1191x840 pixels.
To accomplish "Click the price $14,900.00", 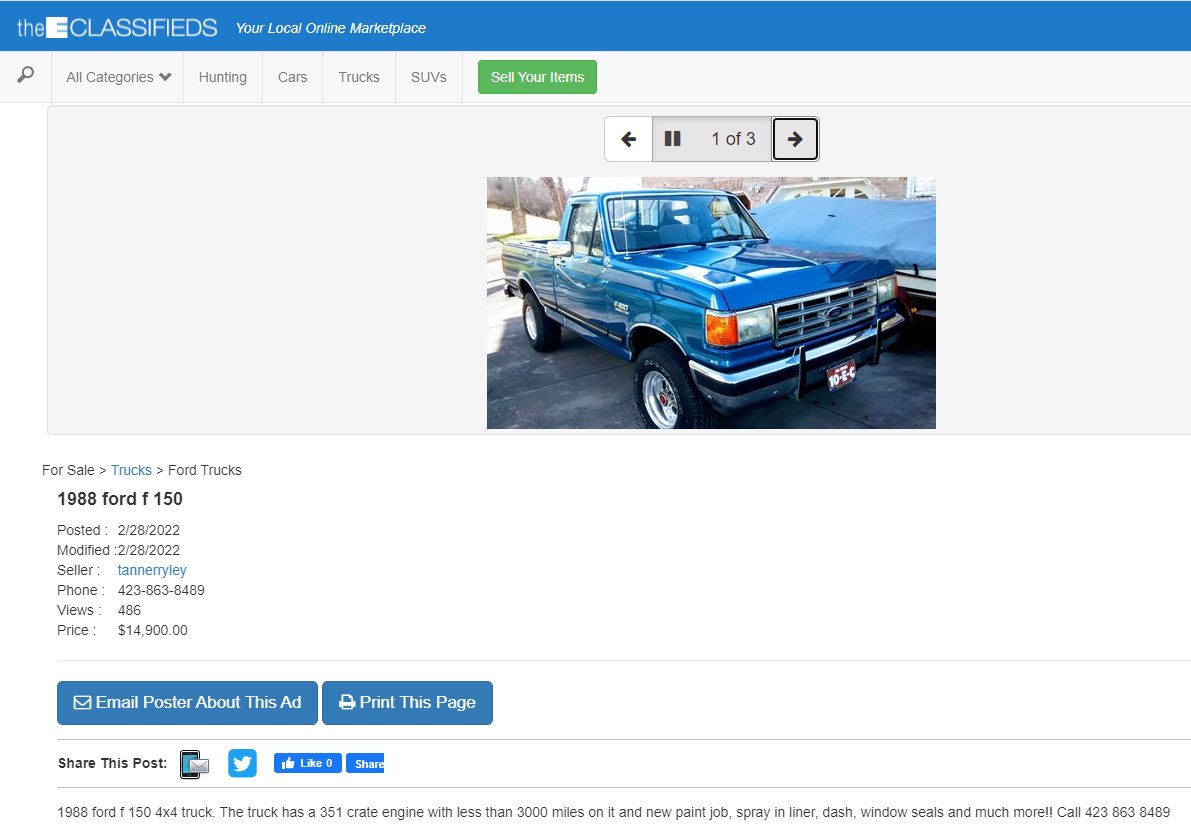I will 153,630.
